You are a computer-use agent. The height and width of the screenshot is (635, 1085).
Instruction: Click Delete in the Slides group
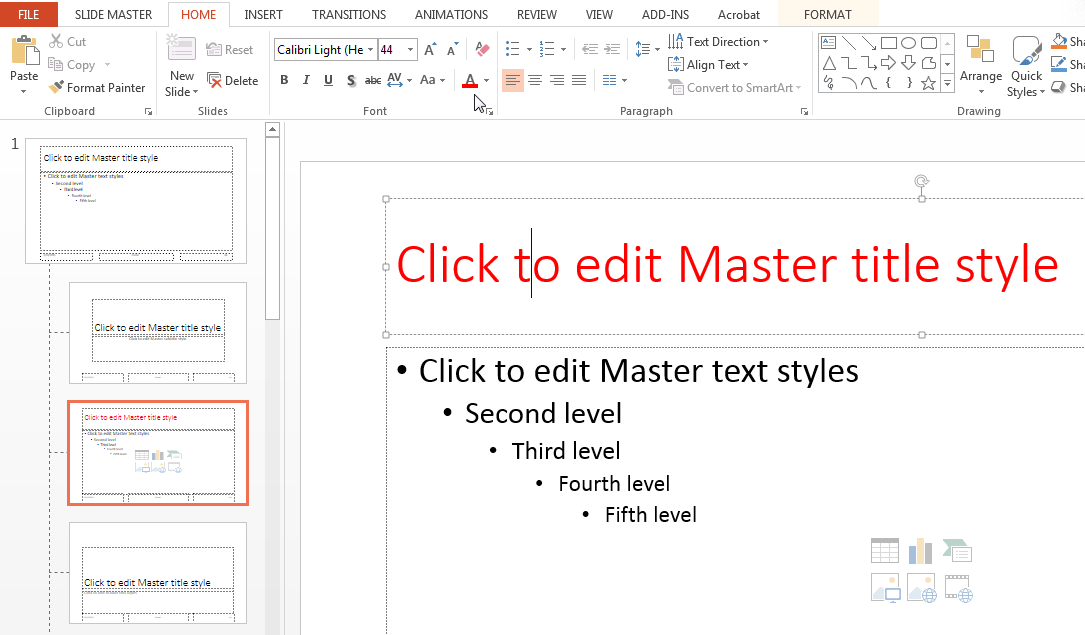tap(234, 80)
